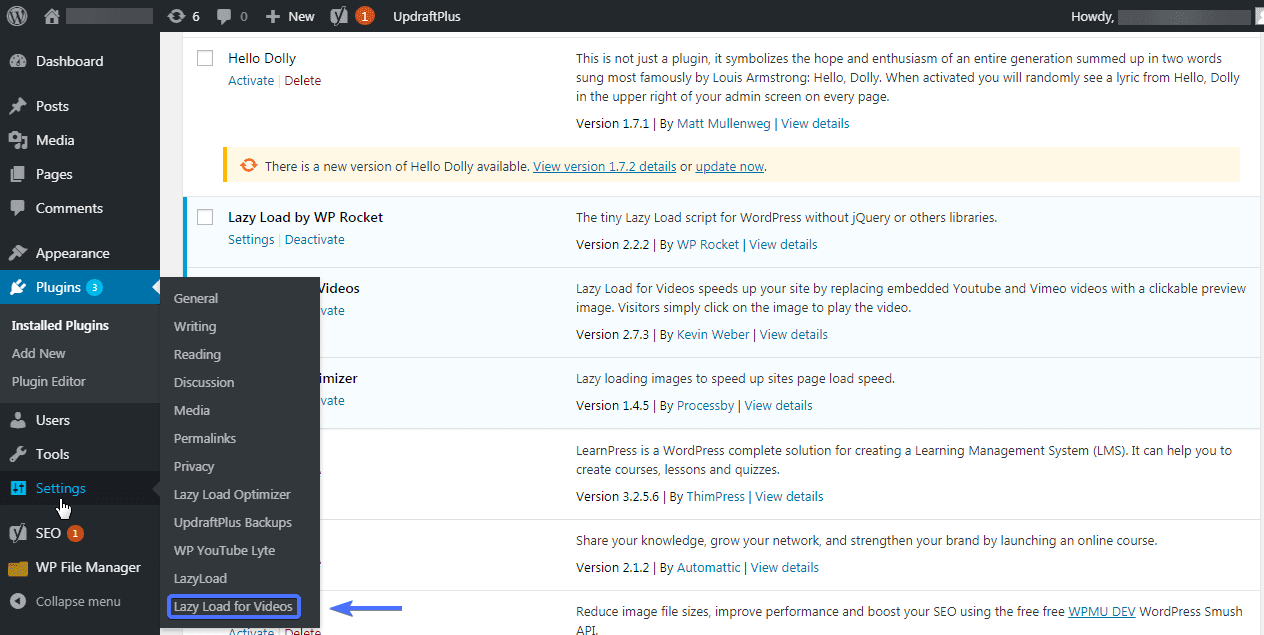The height and width of the screenshot is (635, 1264).
Task: Open Media settings in the flyout
Action: (x=192, y=410)
